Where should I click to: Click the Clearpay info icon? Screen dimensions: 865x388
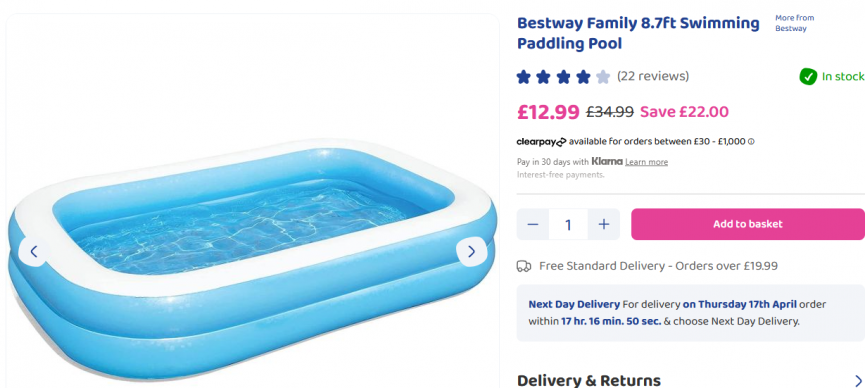coord(751,142)
